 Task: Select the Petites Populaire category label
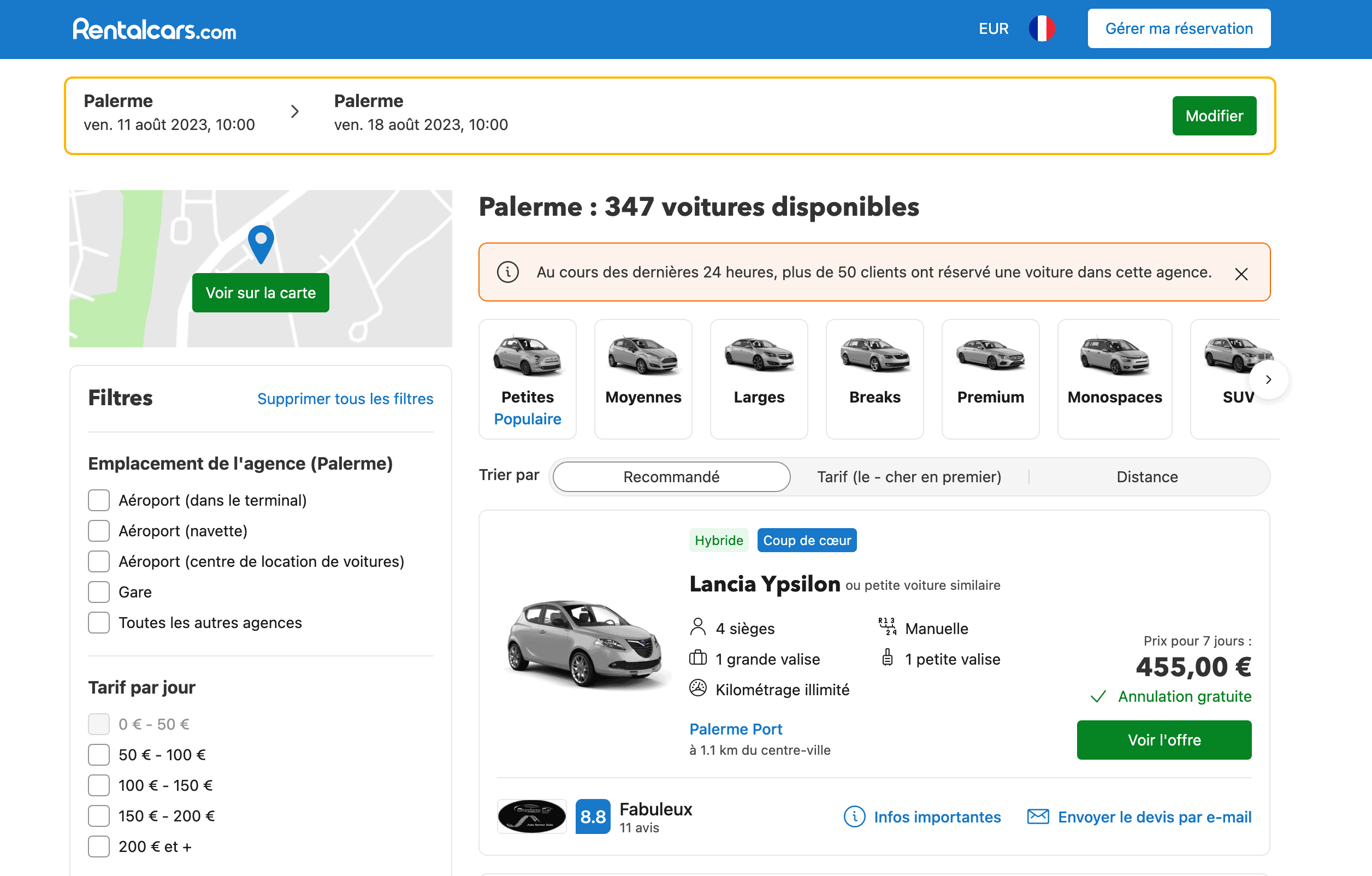[x=528, y=408]
